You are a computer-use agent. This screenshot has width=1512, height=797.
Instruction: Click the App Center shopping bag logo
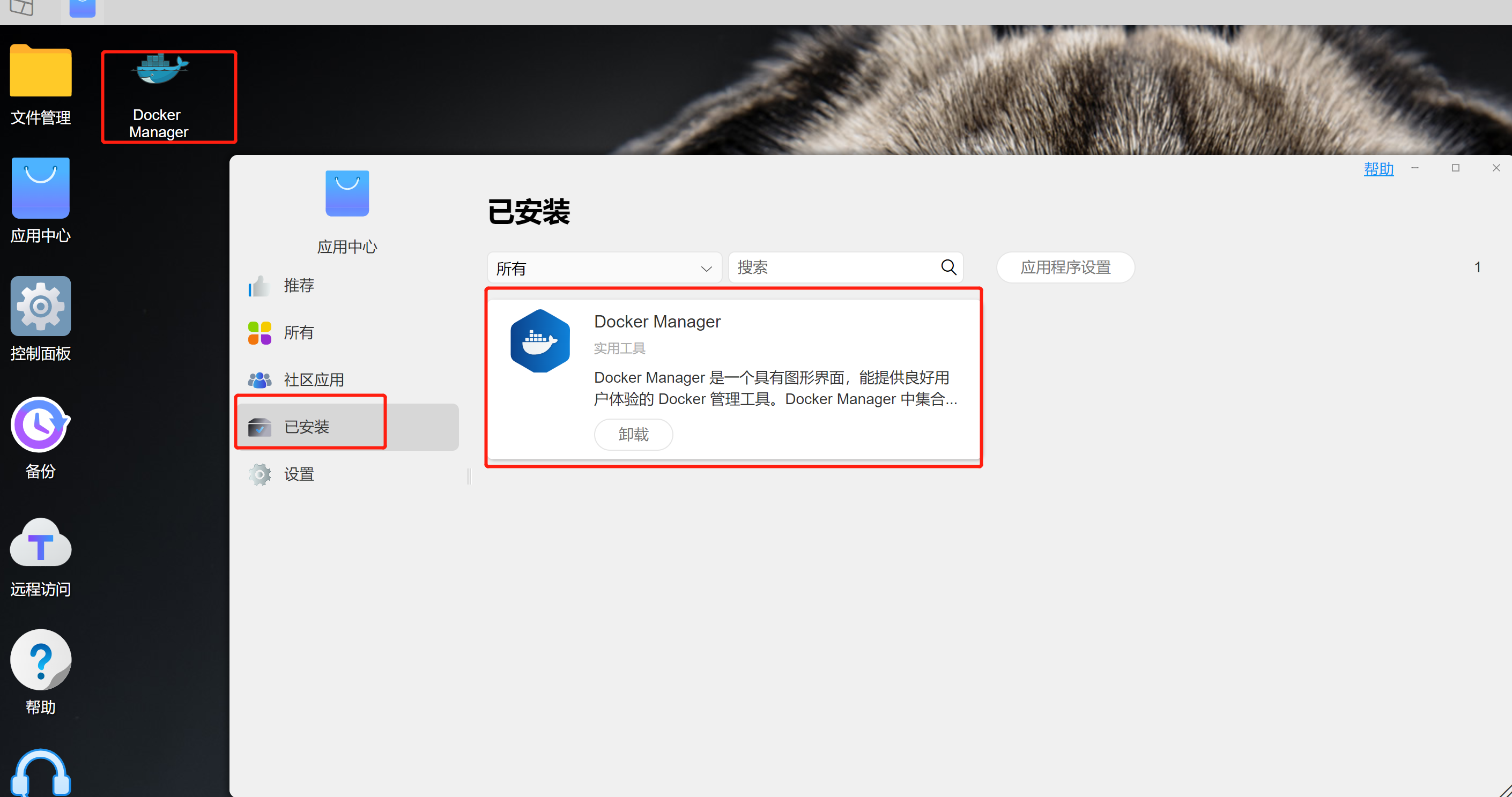(x=347, y=193)
